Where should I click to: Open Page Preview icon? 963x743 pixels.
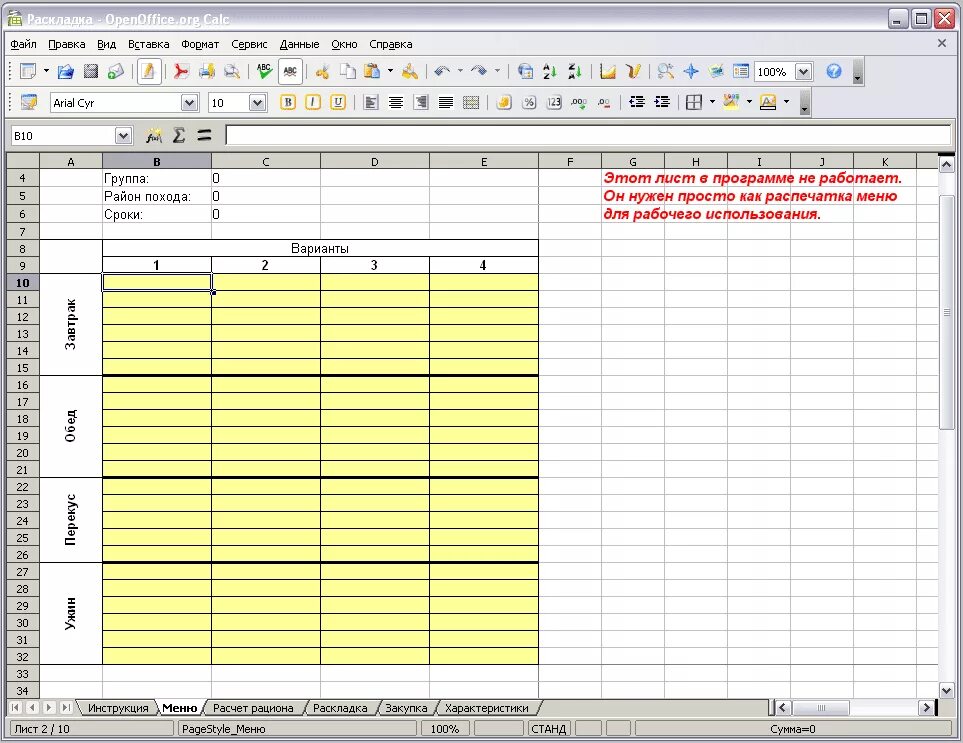tap(232, 71)
